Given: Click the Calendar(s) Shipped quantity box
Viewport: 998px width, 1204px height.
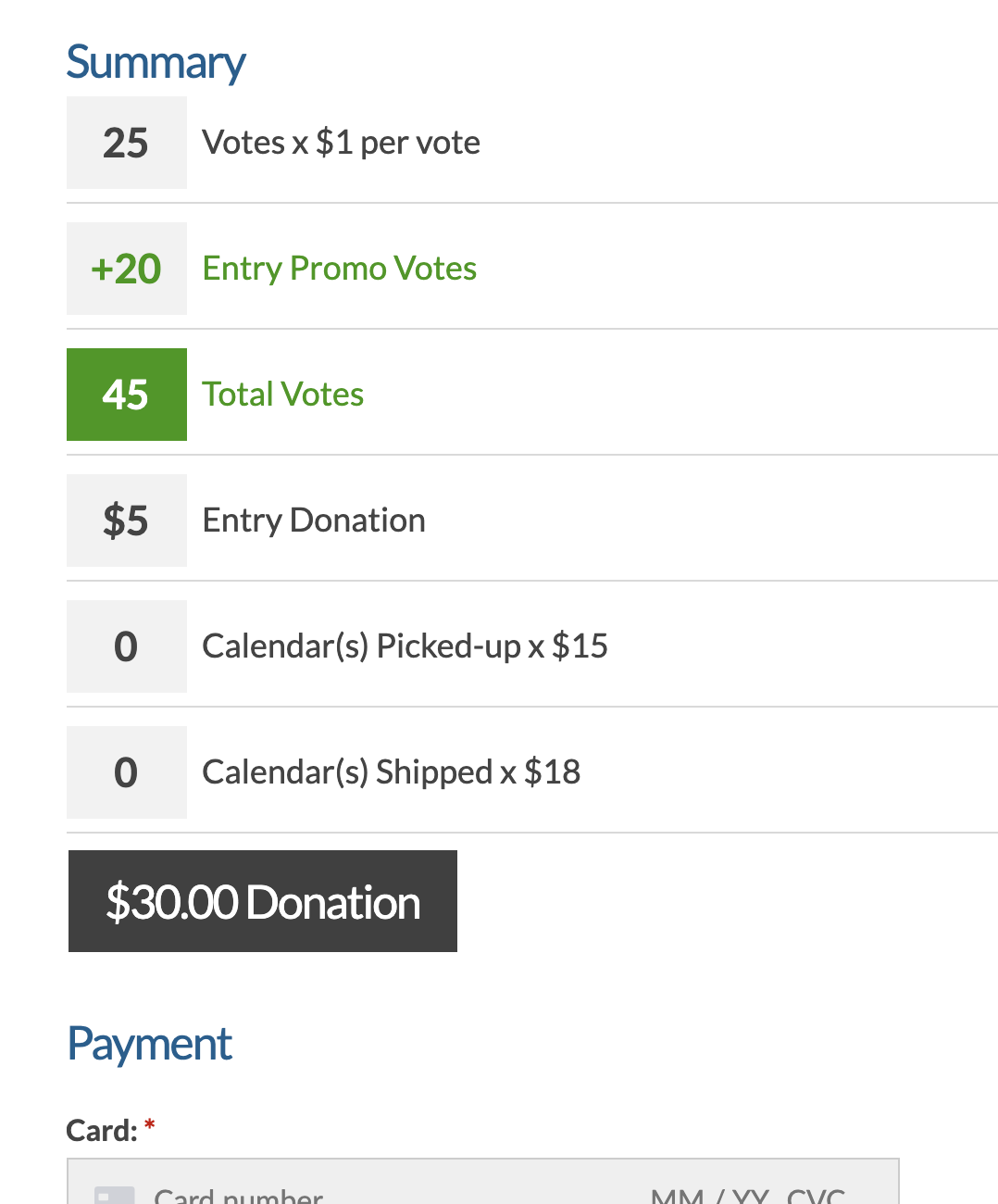Looking at the screenshot, I should 127,772.
